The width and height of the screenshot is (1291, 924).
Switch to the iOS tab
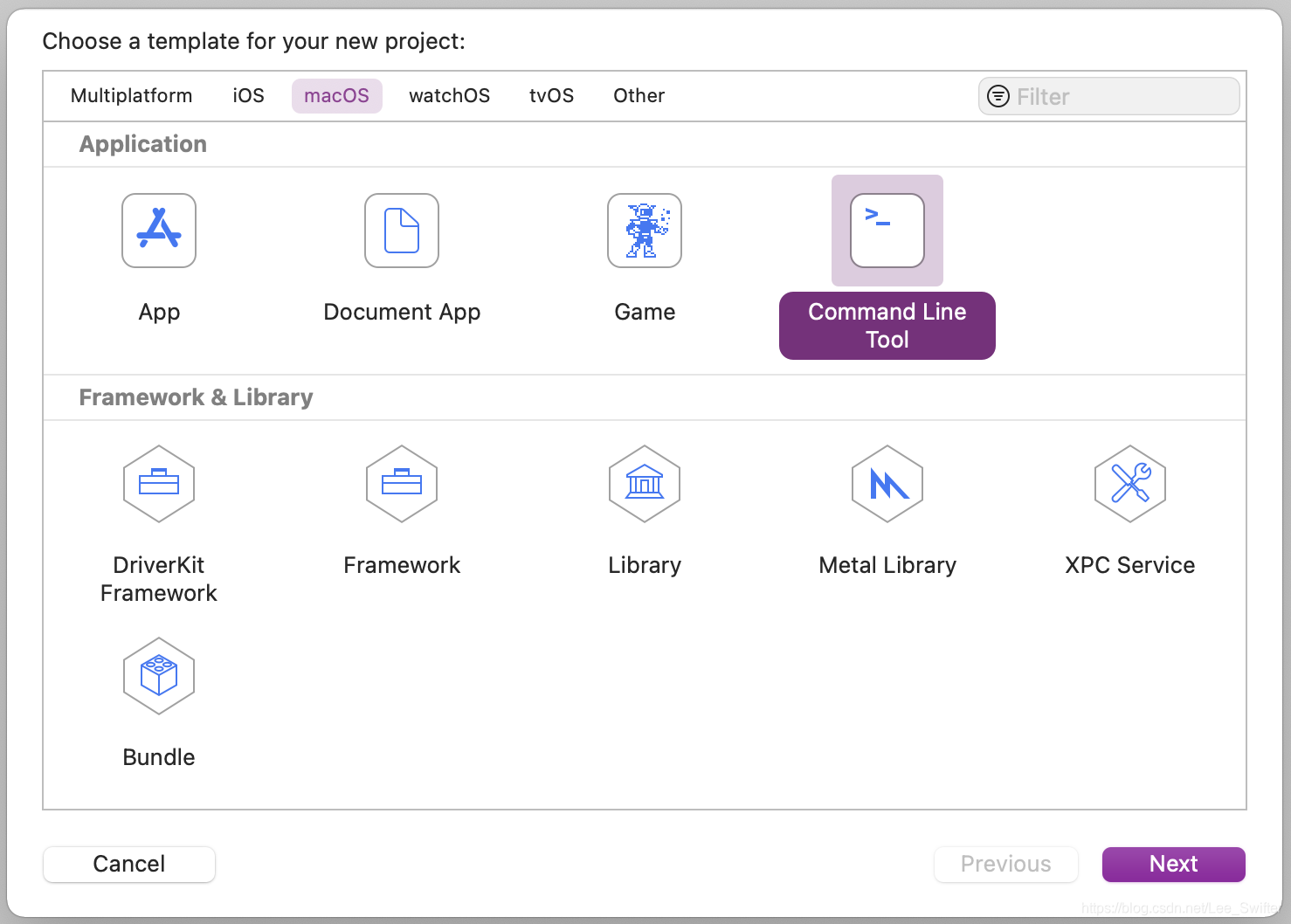248,96
